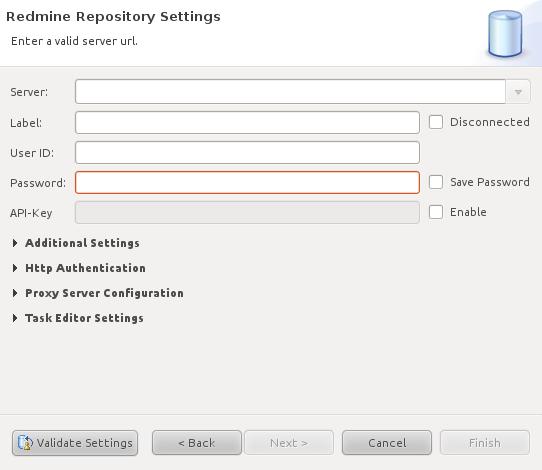Image resolution: width=542 pixels, height=470 pixels.
Task: Click the disabled API-Key field
Action: (247, 213)
